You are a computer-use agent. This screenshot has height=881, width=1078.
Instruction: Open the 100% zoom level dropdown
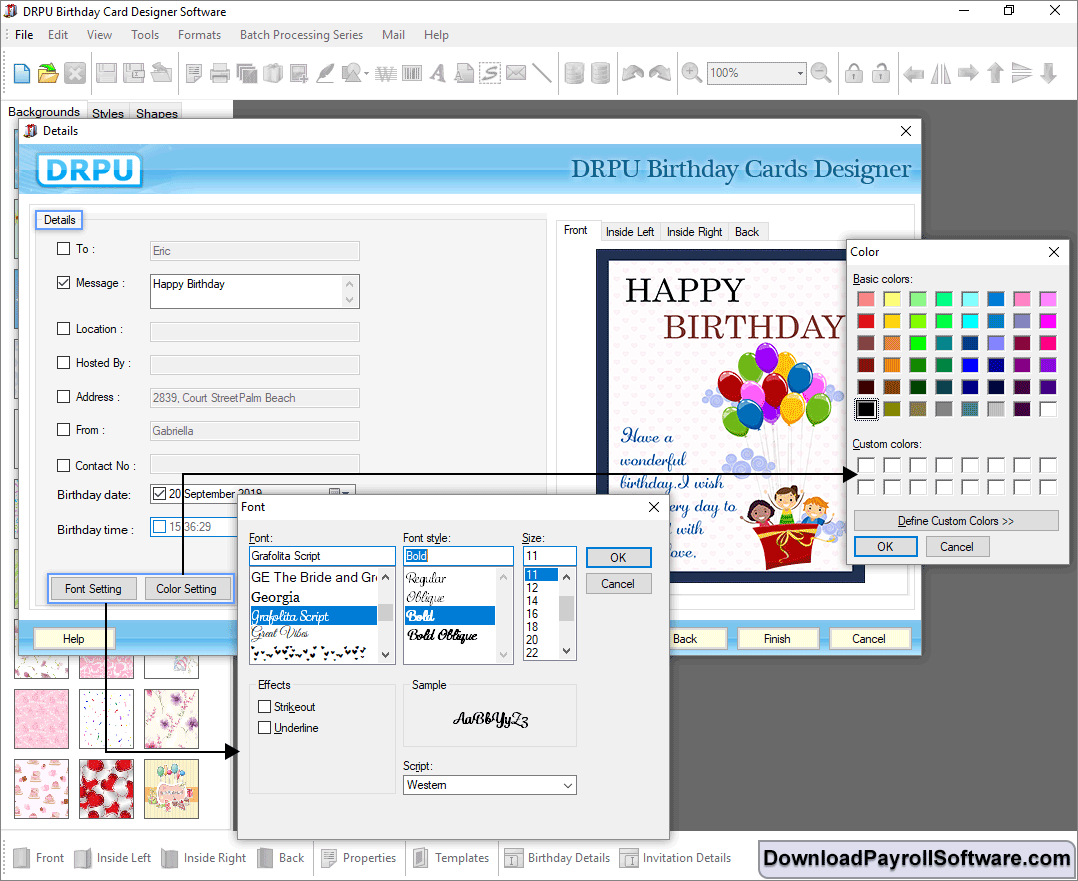(800, 73)
